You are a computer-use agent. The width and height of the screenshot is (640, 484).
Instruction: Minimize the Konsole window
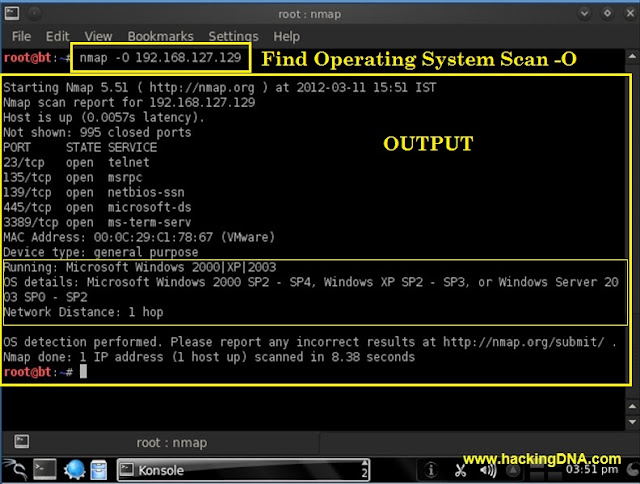click(x=584, y=13)
